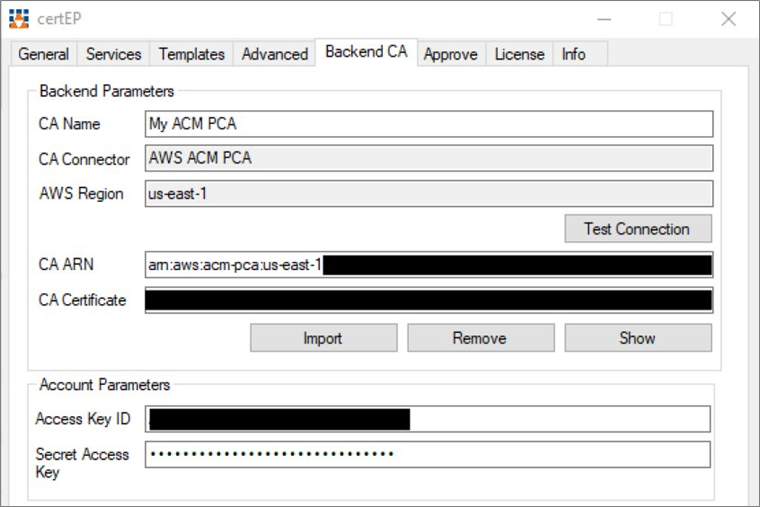
Task: Focus the CA Name field
Action: click(x=429, y=124)
